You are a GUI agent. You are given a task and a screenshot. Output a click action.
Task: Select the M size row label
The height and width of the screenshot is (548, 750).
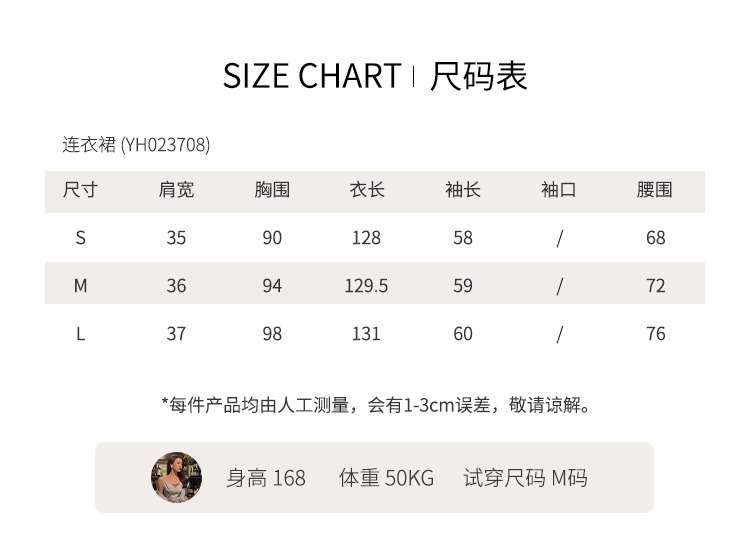click(80, 286)
